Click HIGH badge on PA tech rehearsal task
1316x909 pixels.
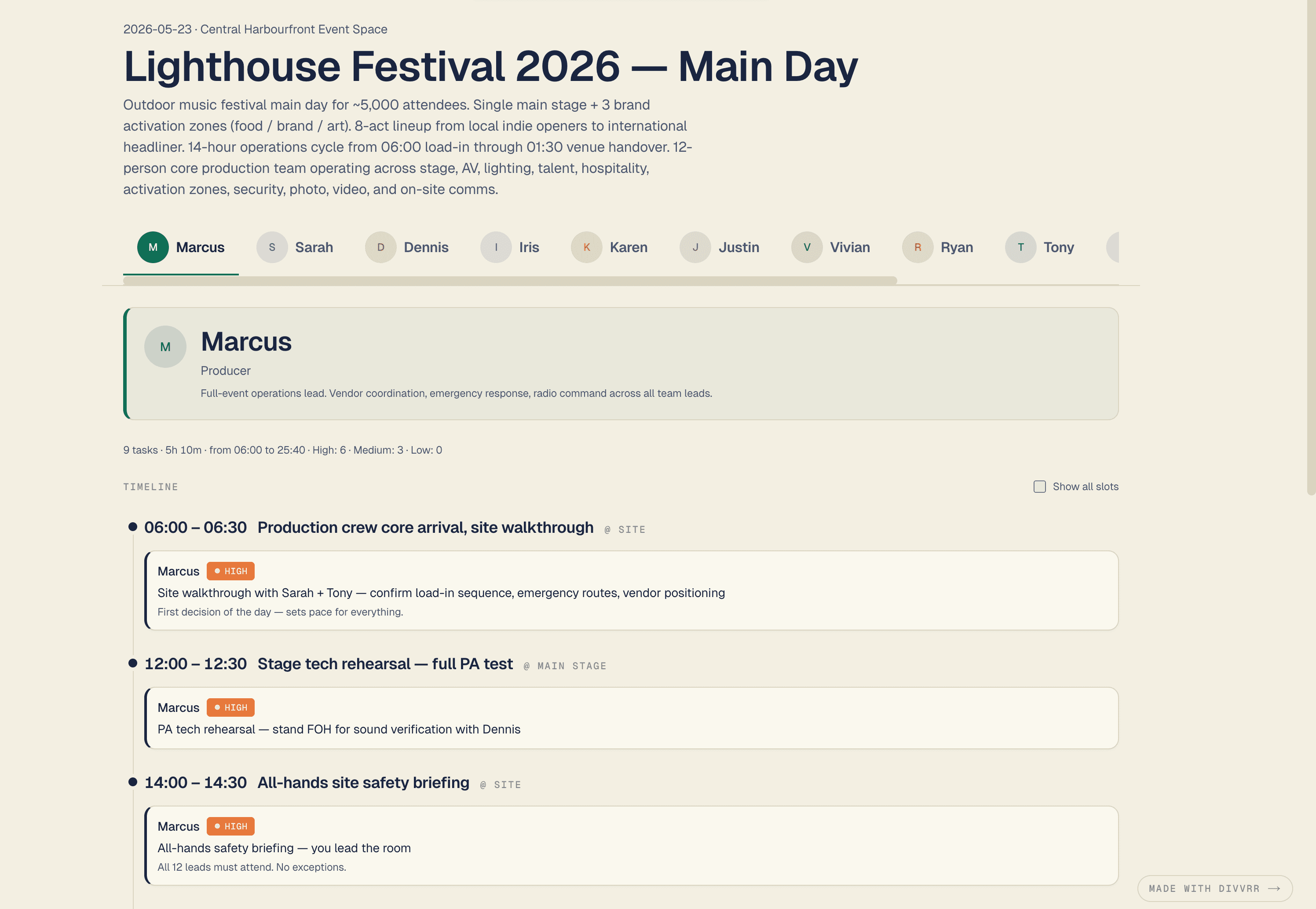coord(230,707)
